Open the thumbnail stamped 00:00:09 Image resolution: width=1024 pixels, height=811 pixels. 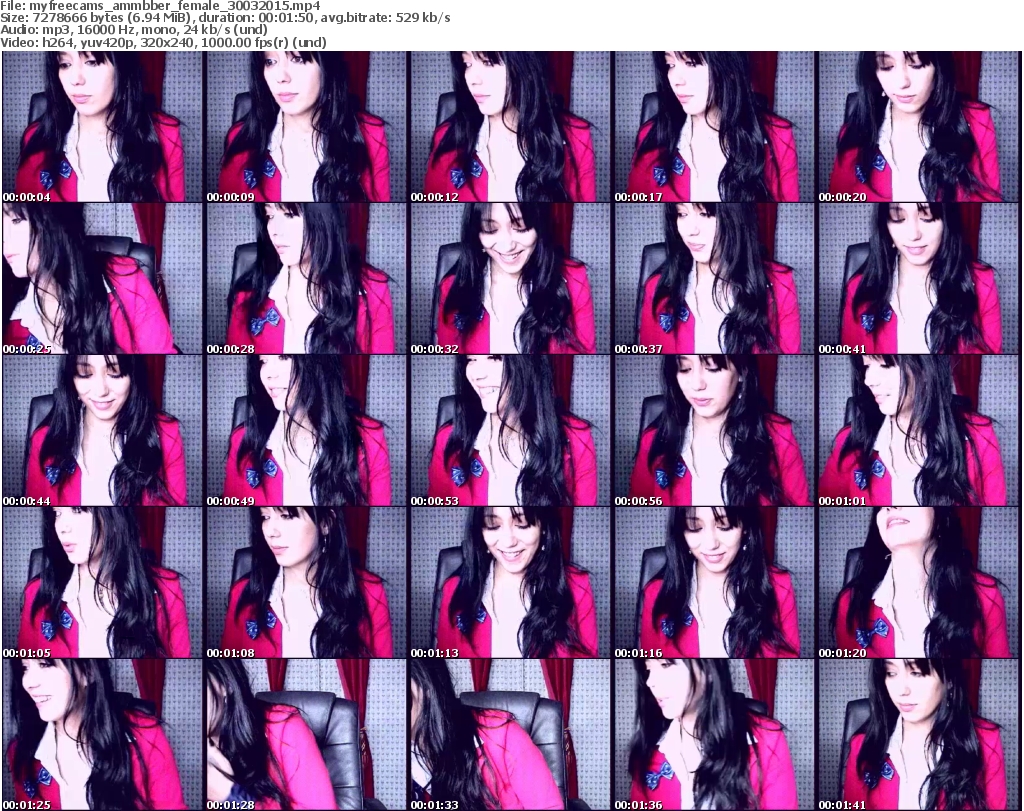coord(306,127)
